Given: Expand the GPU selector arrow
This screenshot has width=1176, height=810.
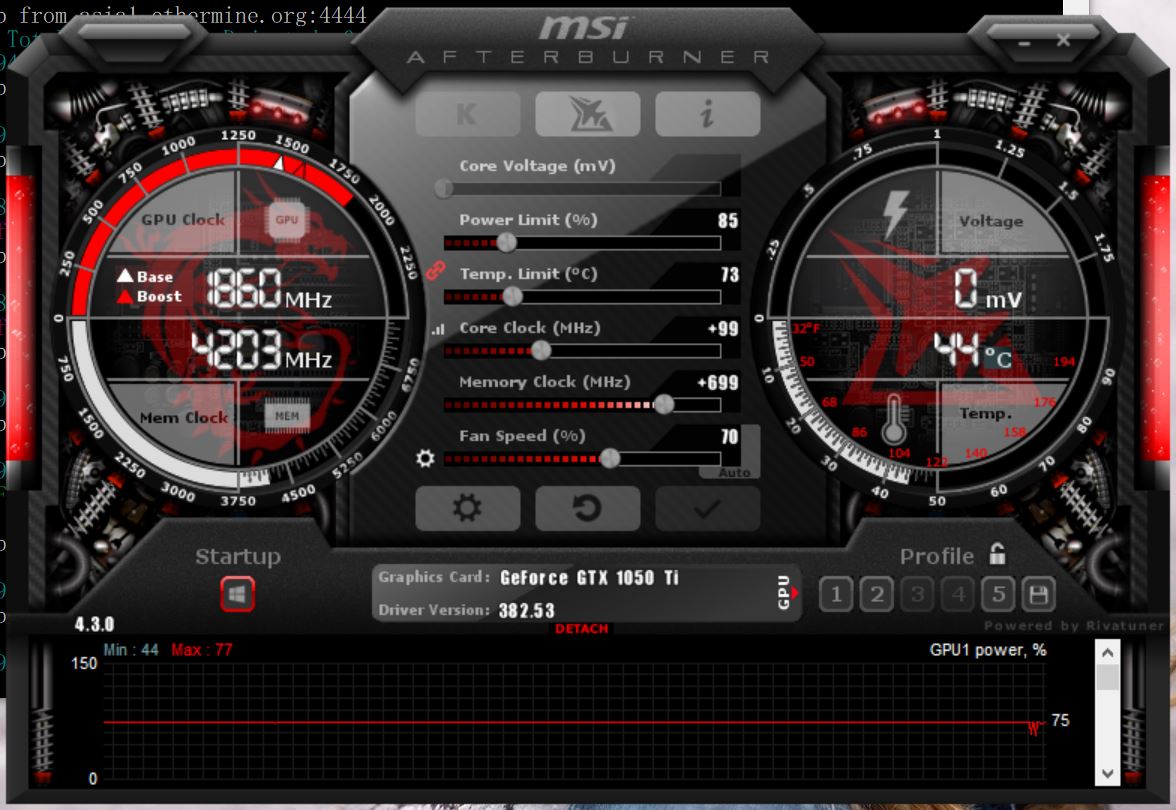Looking at the screenshot, I should coord(786,593).
